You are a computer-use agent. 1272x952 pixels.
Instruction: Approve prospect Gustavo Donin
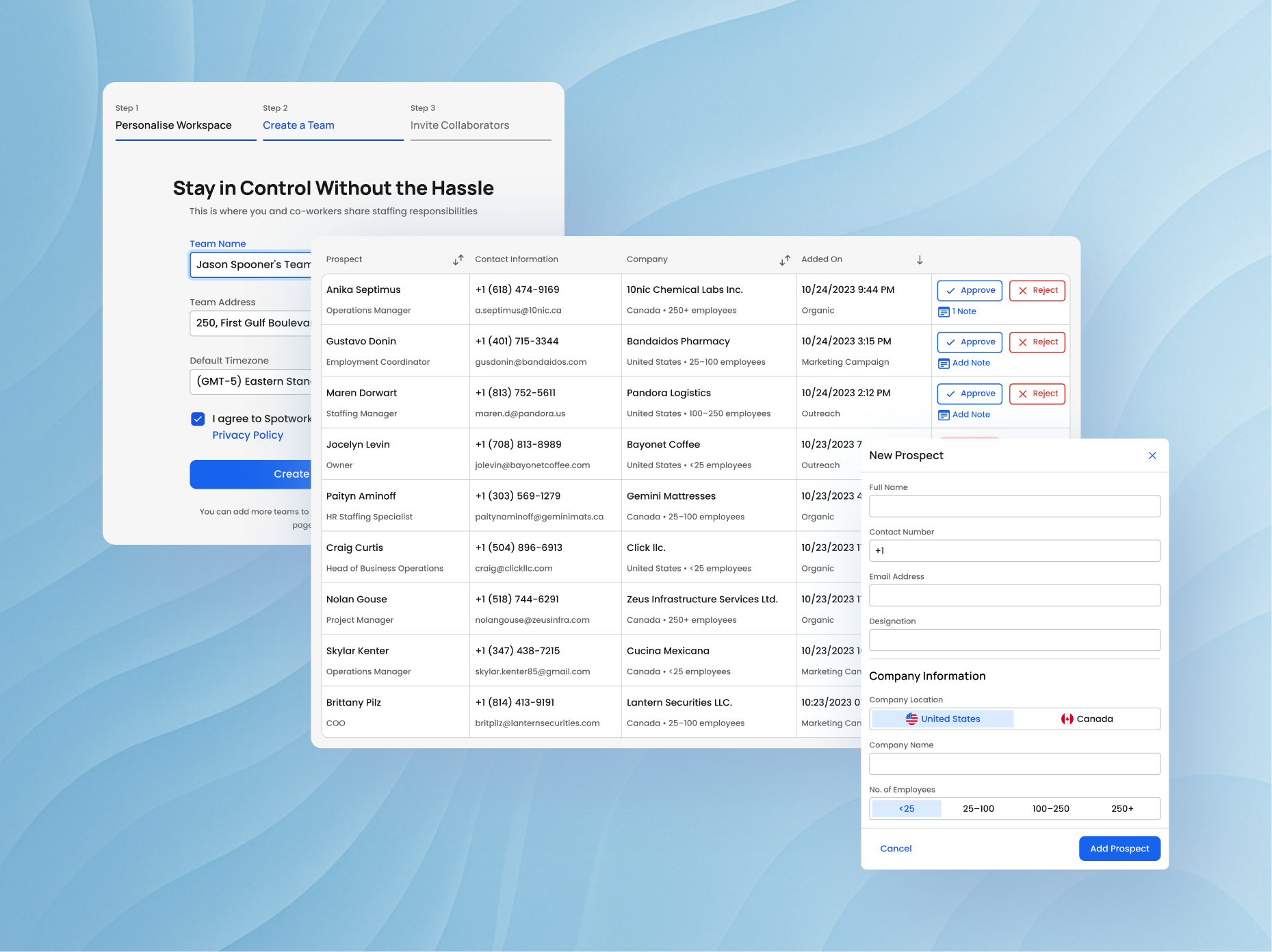coord(970,342)
